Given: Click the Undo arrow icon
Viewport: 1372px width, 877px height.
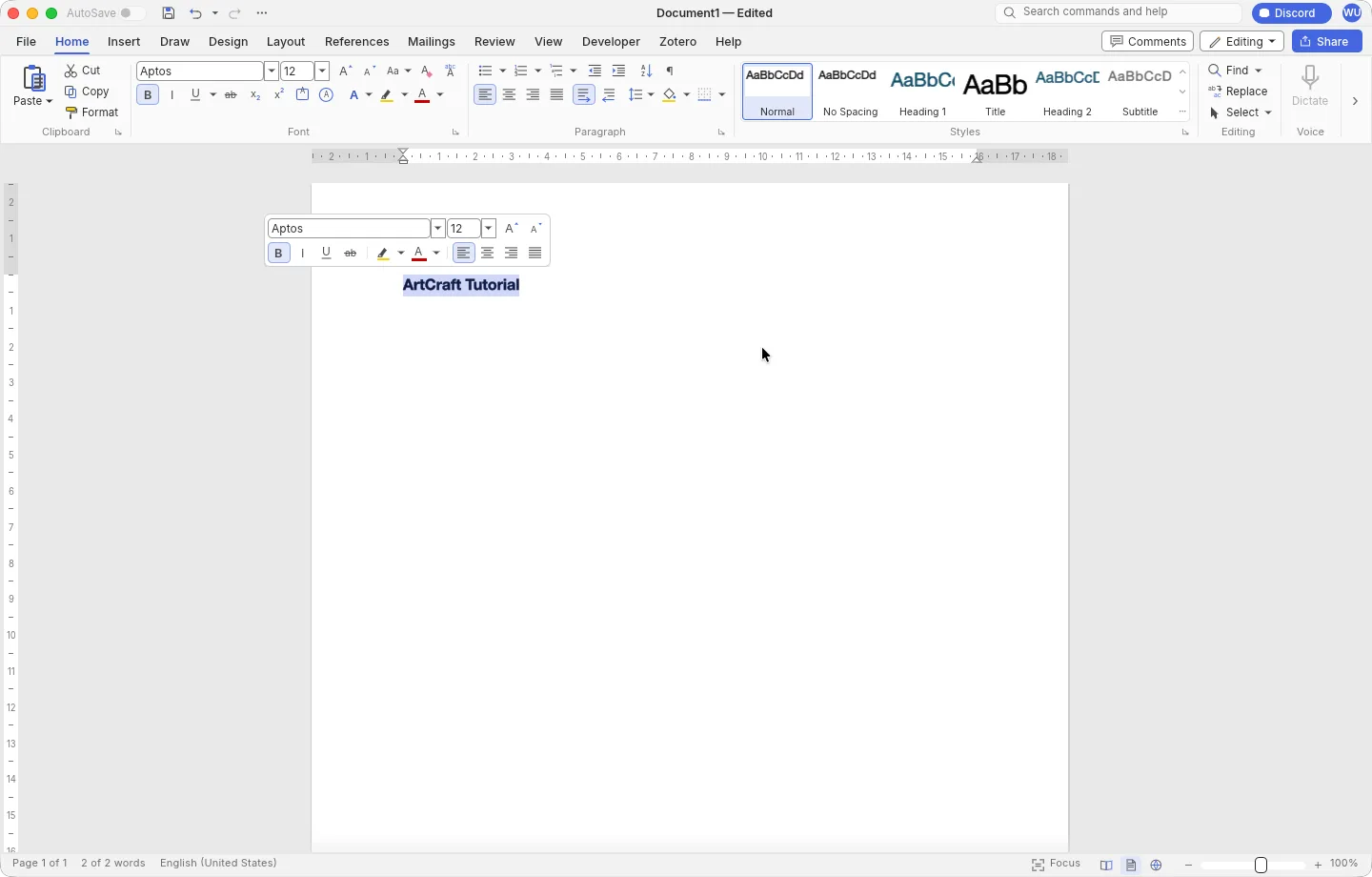Looking at the screenshot, I should (195, 13).
